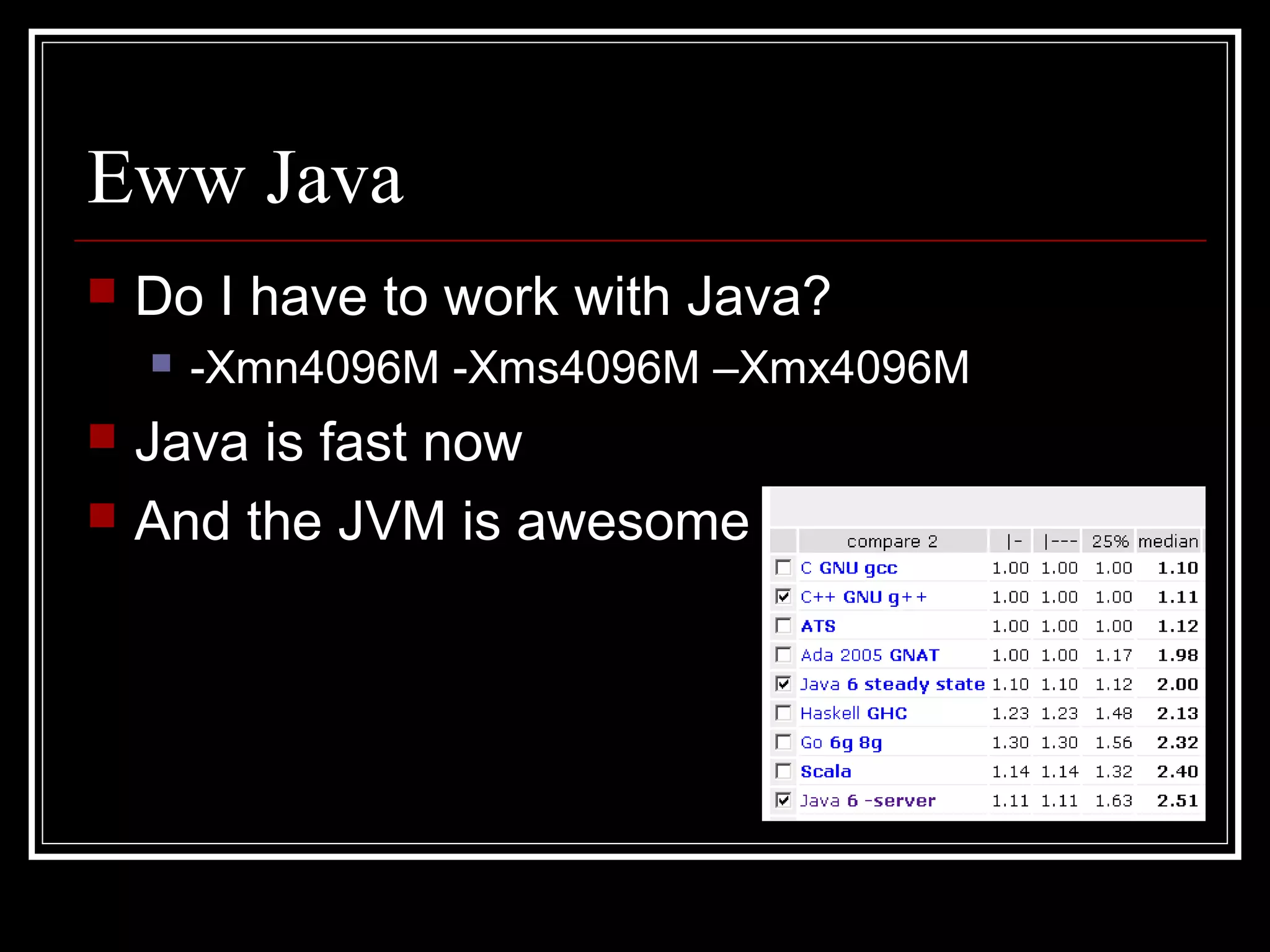Check the C GNU gcc checkbox
1270x952 pixels.
[x=783, y=567]
